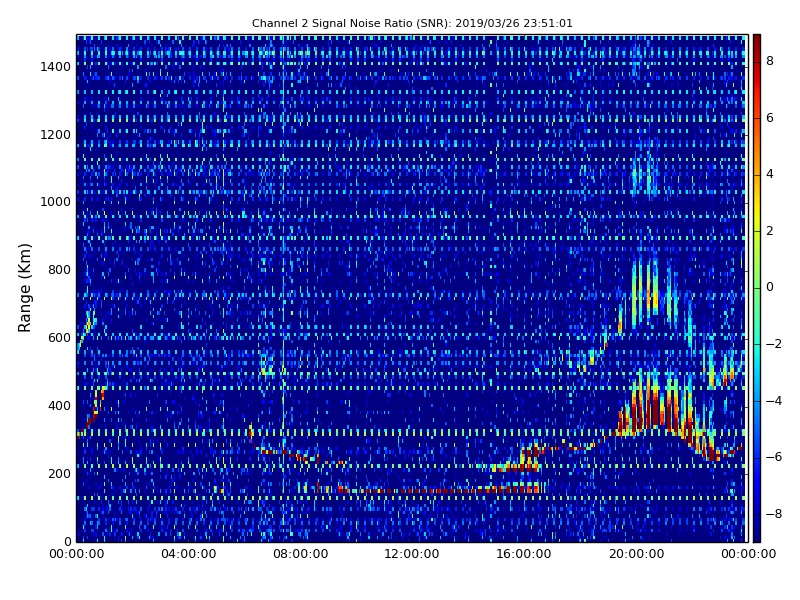
Task: Click the 04:00:00 time axis label
Action: click(189, 554)
